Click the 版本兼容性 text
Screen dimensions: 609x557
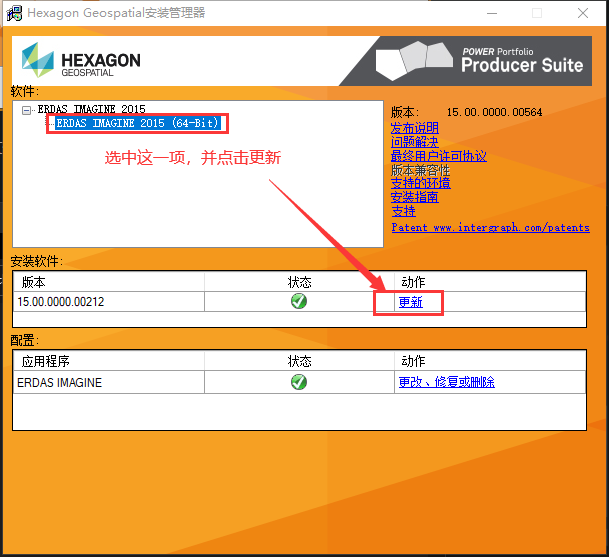[420, 170]
